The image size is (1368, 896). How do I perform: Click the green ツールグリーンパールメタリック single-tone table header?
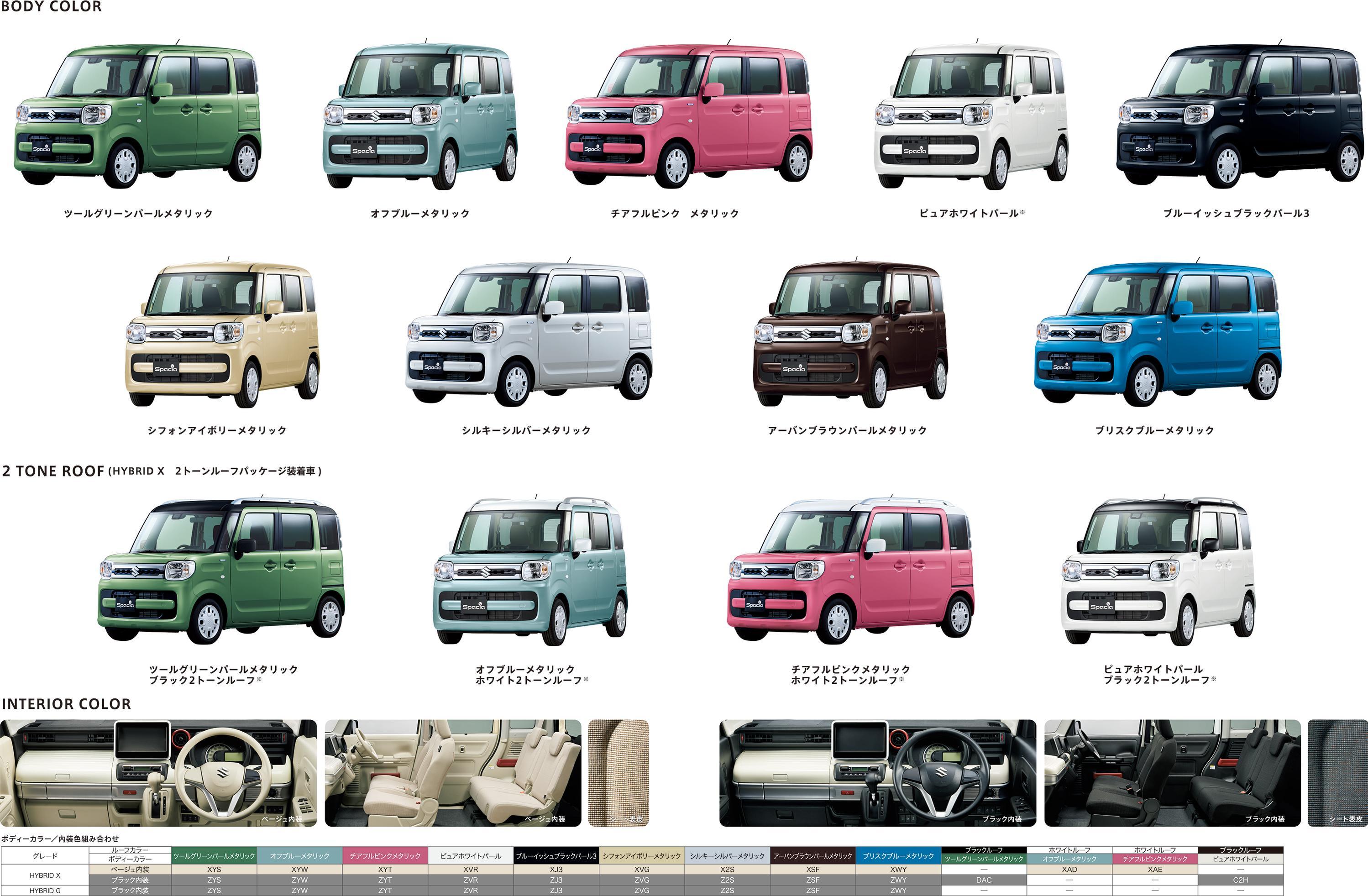click(x=214, y=856)
